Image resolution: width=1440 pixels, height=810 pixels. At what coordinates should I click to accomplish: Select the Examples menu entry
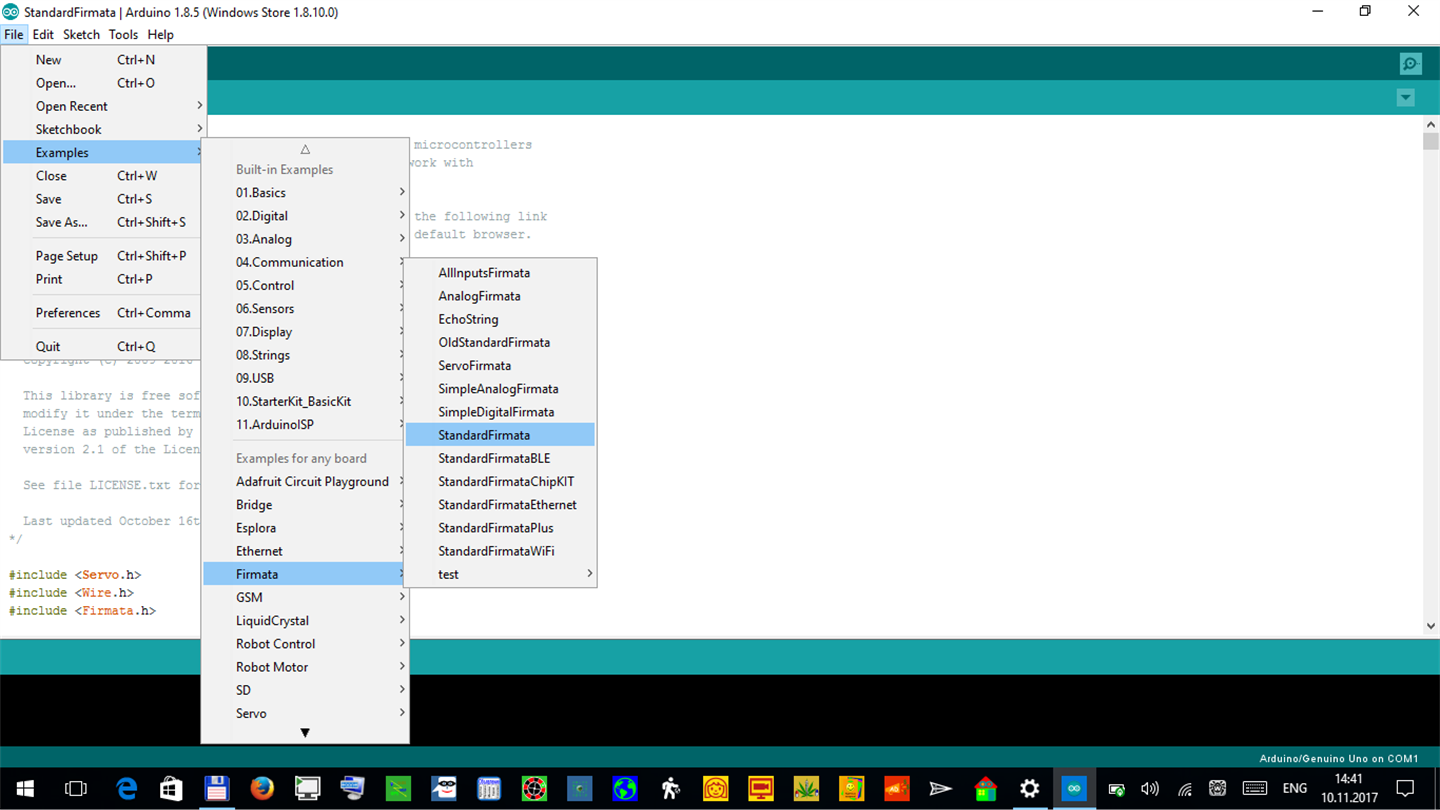(x=104, y=152)
